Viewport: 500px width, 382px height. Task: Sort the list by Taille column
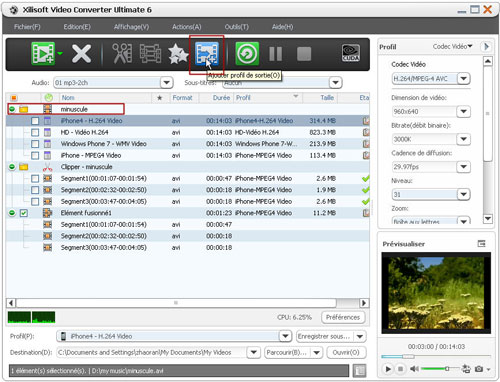tap(327, 98)
